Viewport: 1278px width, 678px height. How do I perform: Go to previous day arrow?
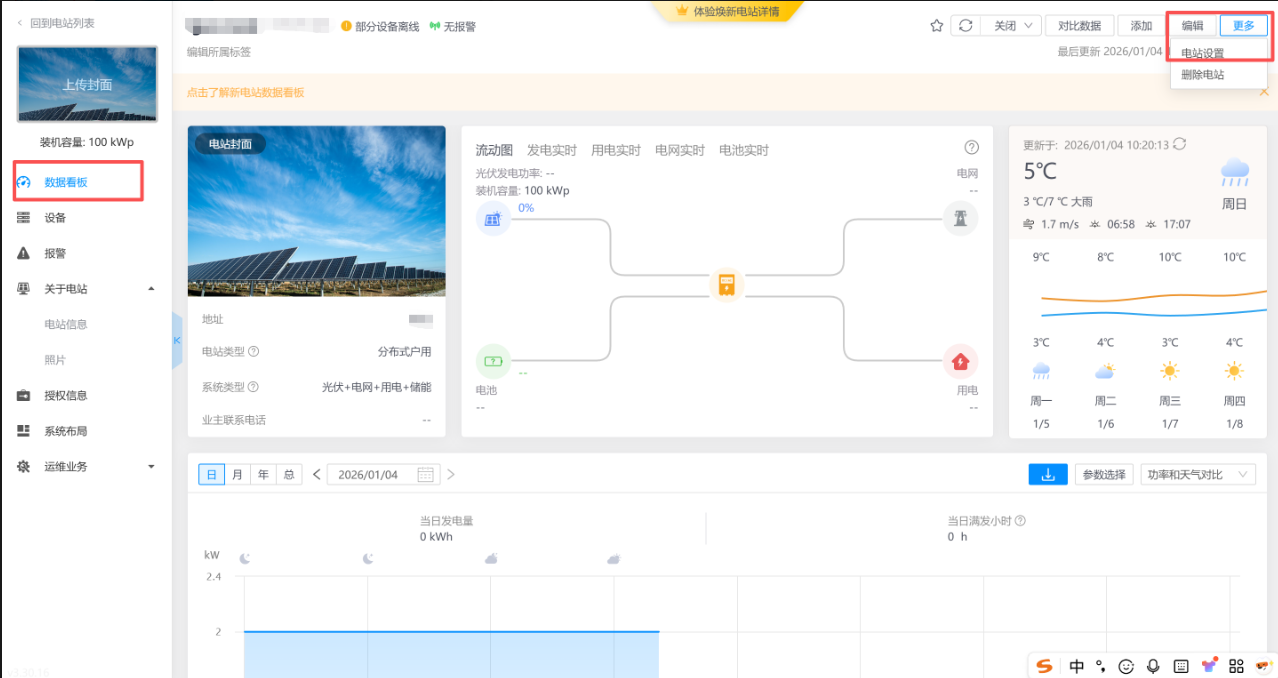pos(317,475)
